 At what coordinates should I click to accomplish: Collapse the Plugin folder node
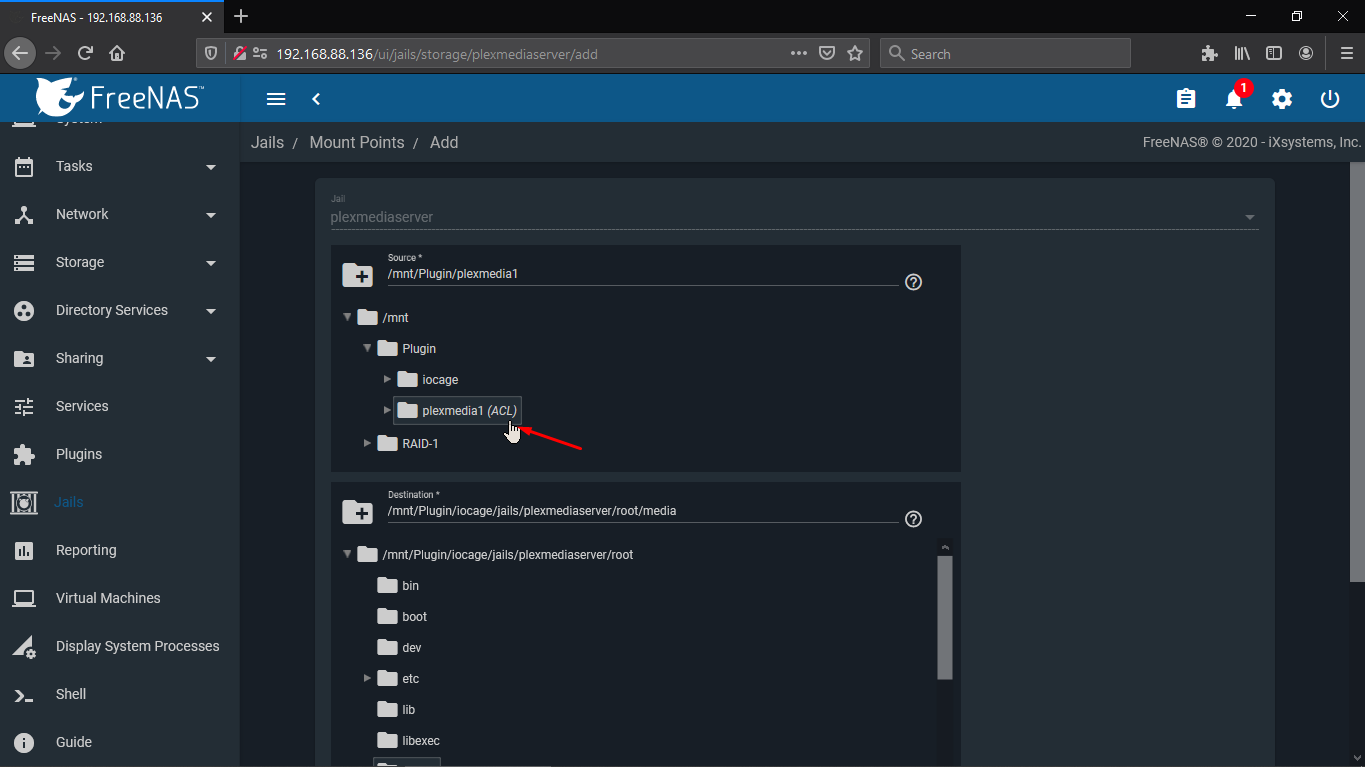pyautogui.click(x=367, y=348)
